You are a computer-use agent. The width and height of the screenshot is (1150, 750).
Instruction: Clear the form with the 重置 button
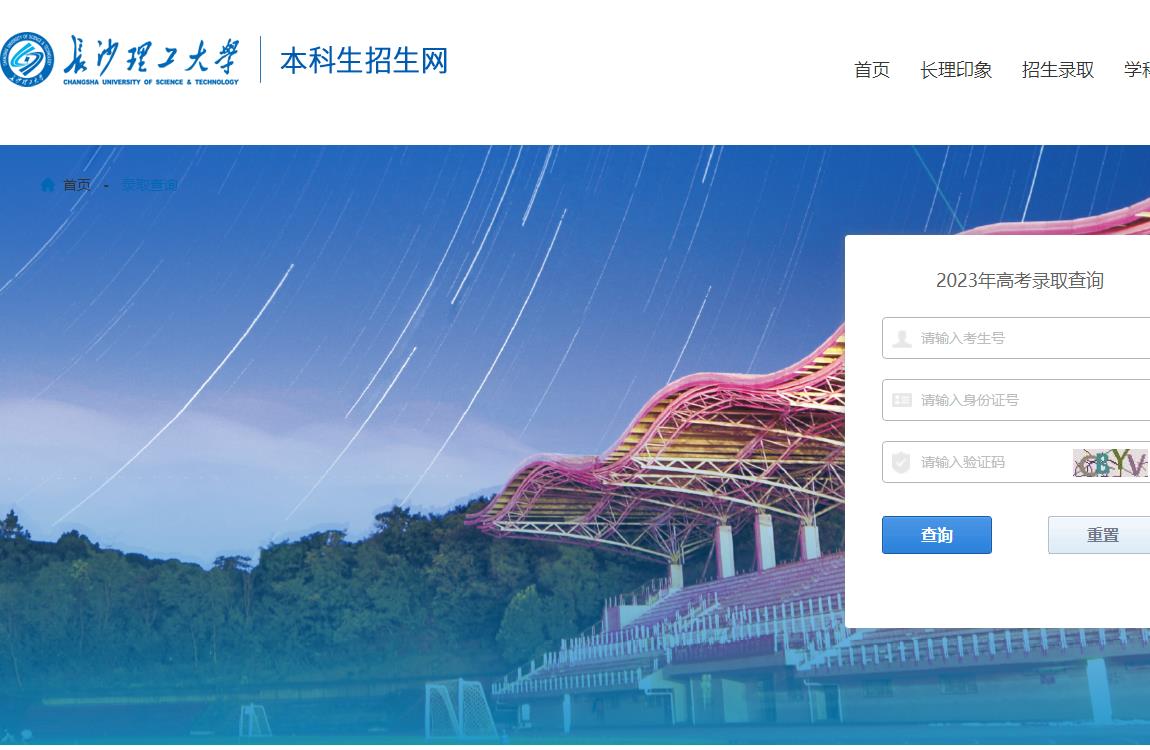pyautogui.click(x=1099, y=535)
